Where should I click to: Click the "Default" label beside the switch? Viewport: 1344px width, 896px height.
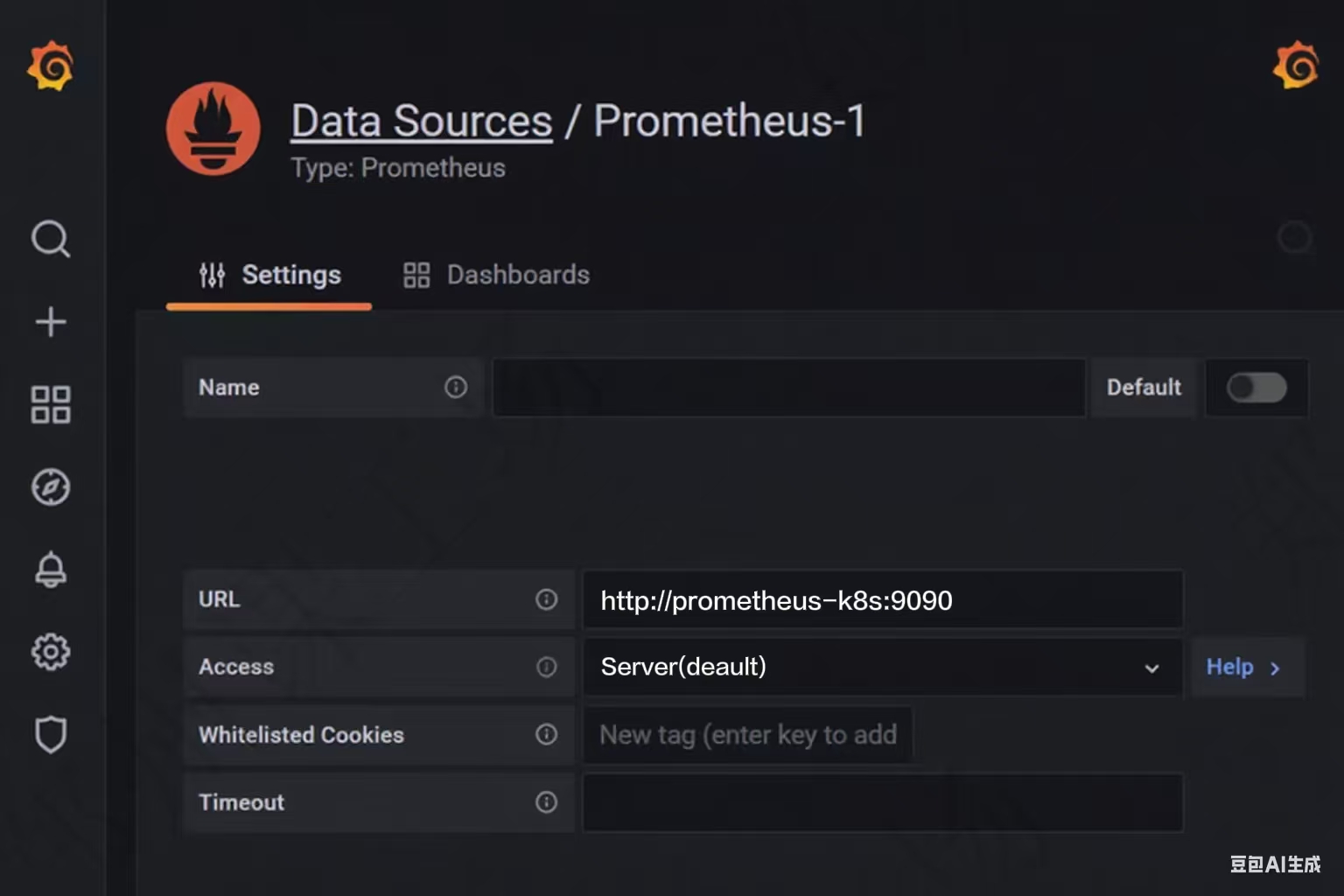(x=1144, y=387)
